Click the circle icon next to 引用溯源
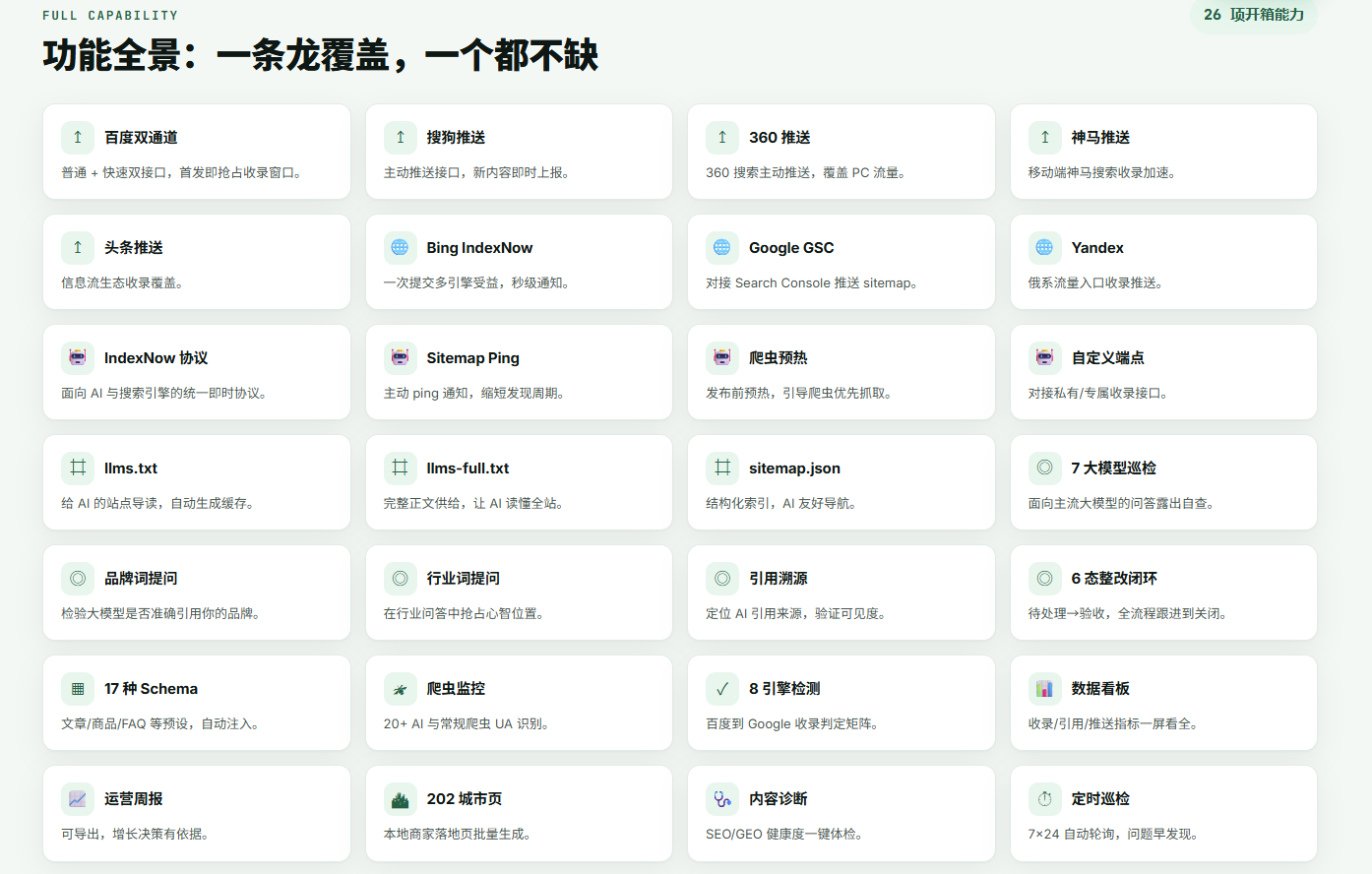The image size is (1372, 874). coord(722,579)
